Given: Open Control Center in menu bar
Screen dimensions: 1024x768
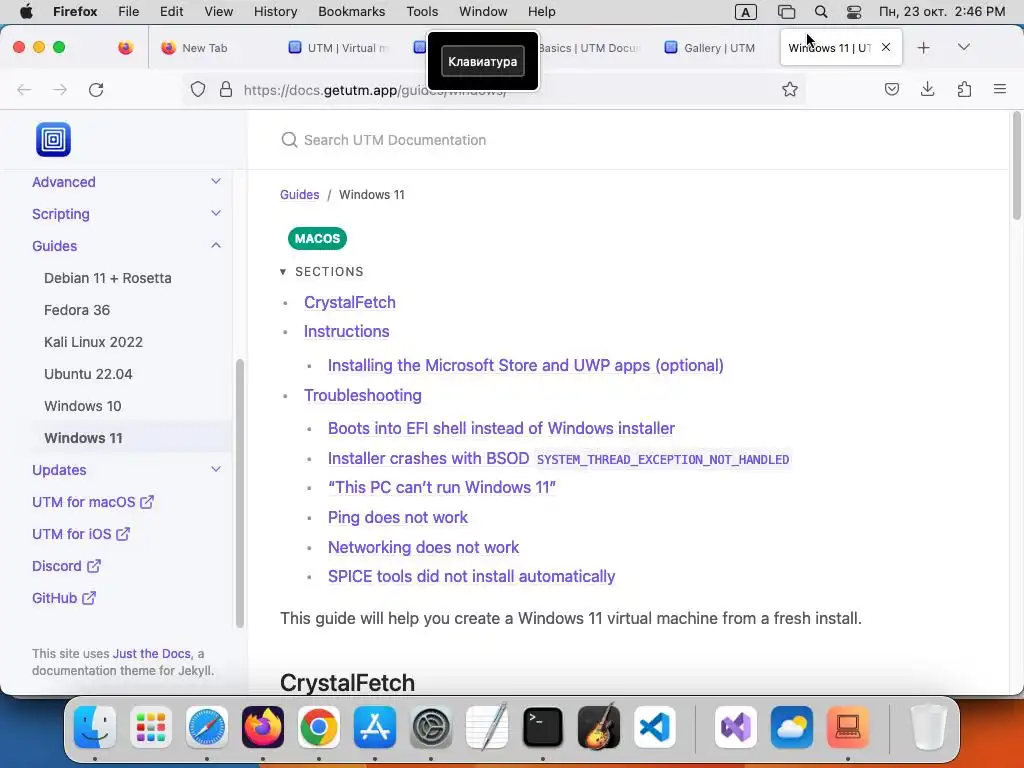Looking at the screenshot, I should pos(854,12).
